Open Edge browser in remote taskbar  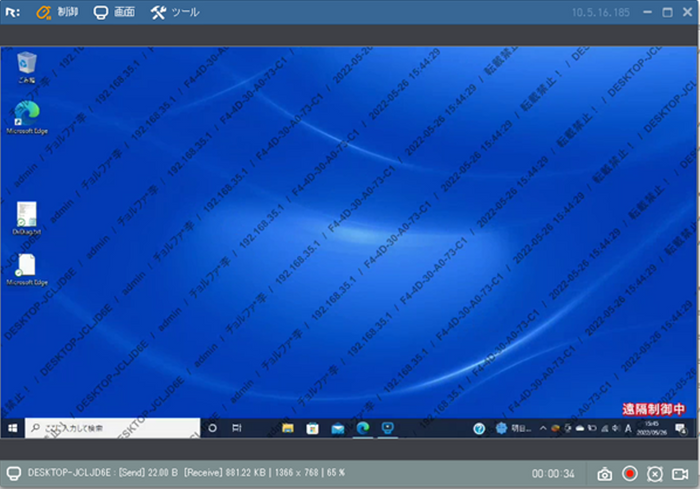click(362, 428)
